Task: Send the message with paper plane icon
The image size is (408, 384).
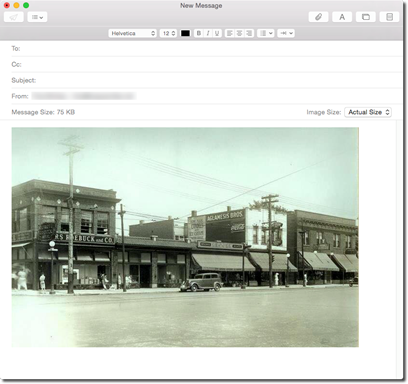Action: tap(14, 17)
